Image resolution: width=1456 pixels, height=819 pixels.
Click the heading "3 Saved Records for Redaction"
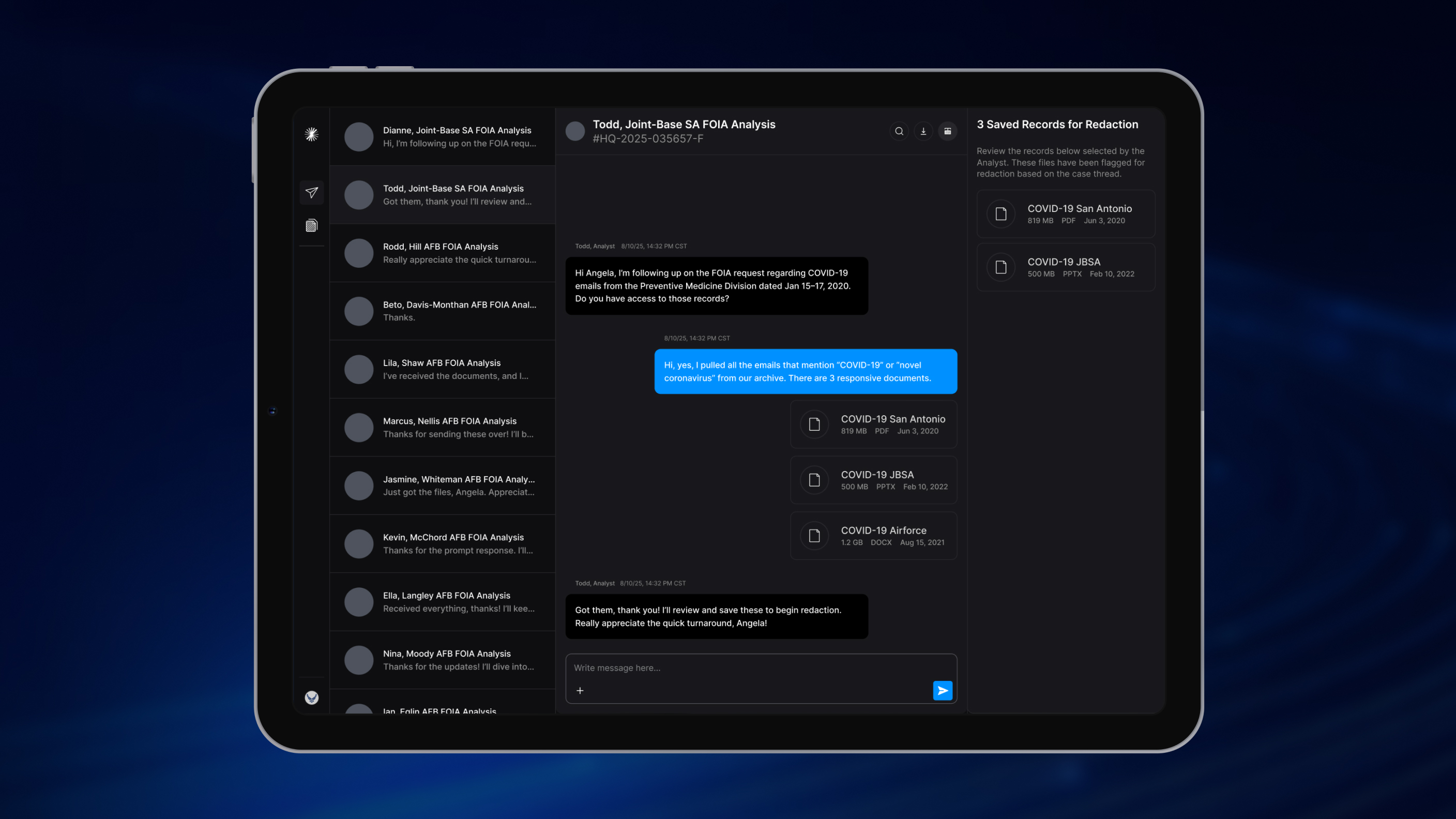(1057, 124)
